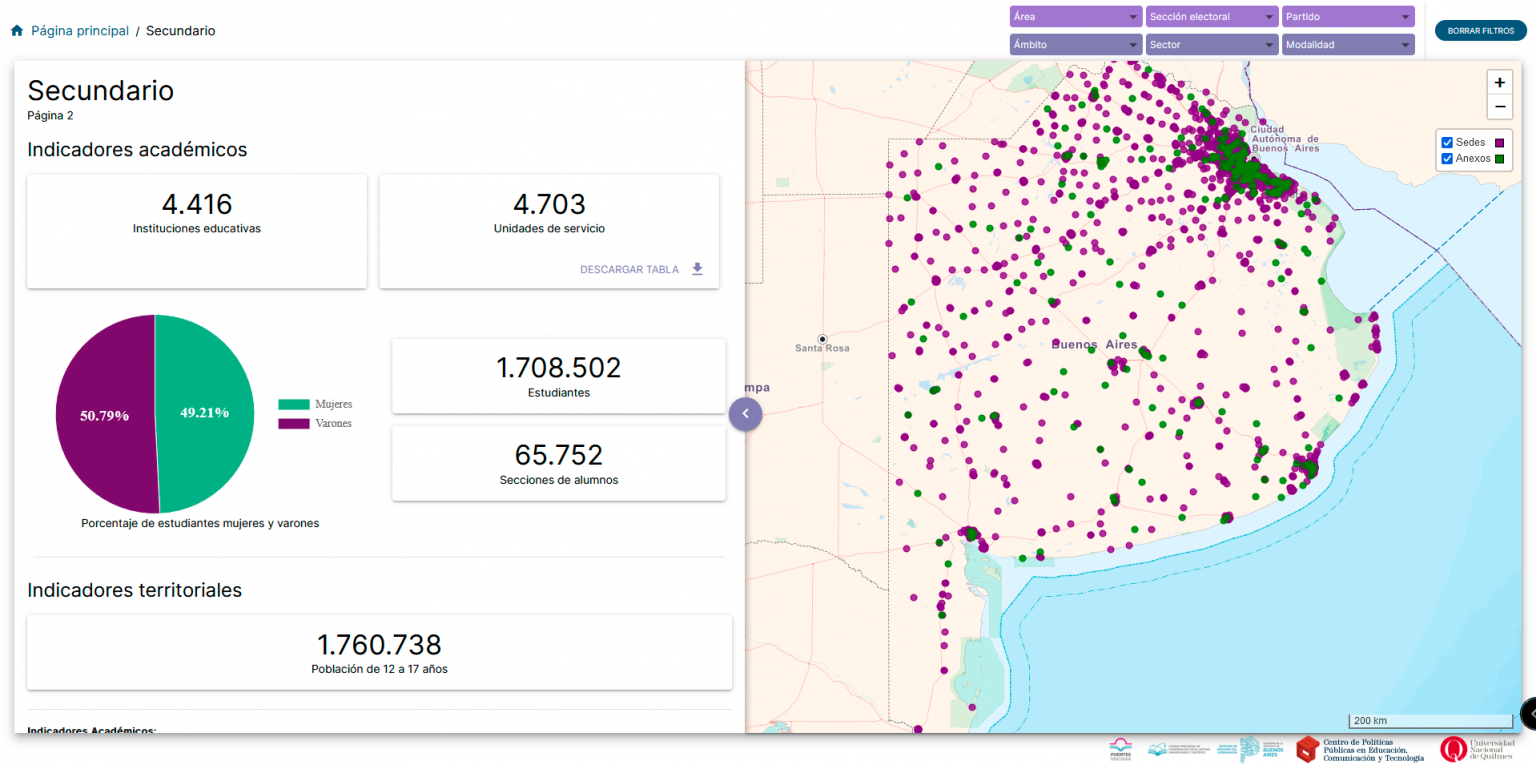This screenshot has width=1536, height=765.
Task: Open the Modalidad filter dropdown
Action: point(1348,45)
